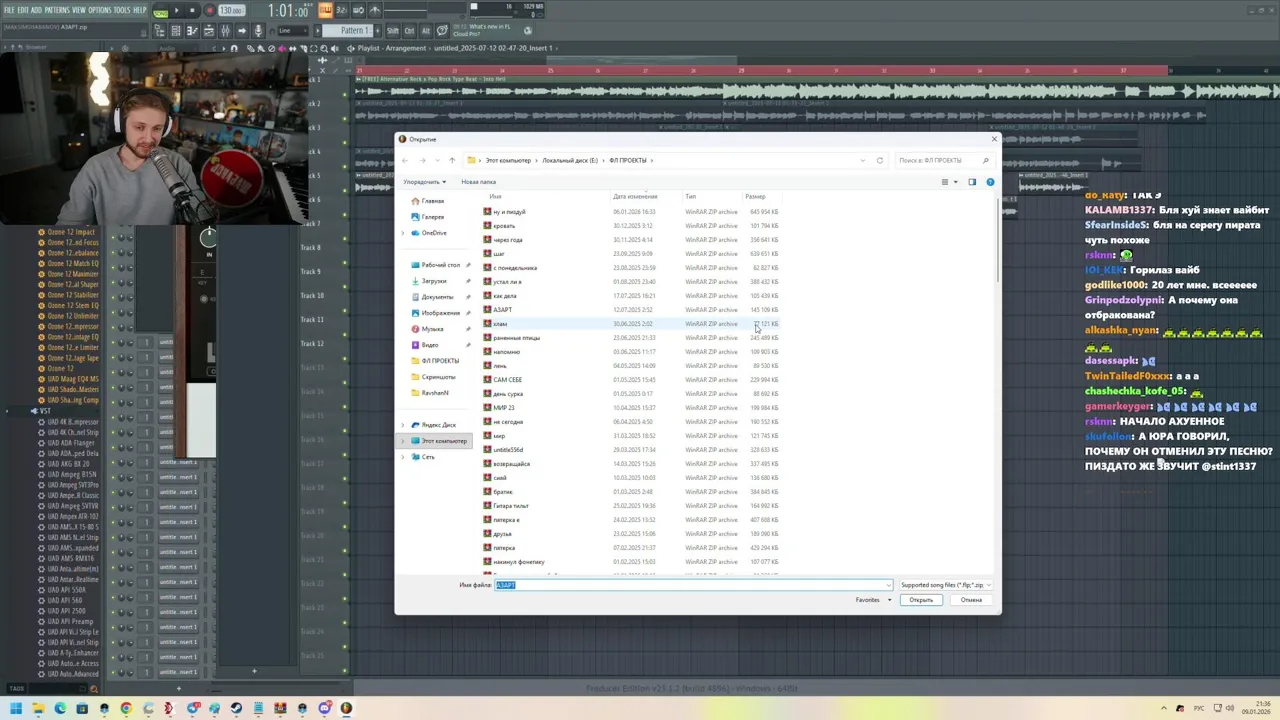The height and width of the screenshot is (720, 1280).
Task: Refresh the file dialog folder view
Action: coord(880,160)
